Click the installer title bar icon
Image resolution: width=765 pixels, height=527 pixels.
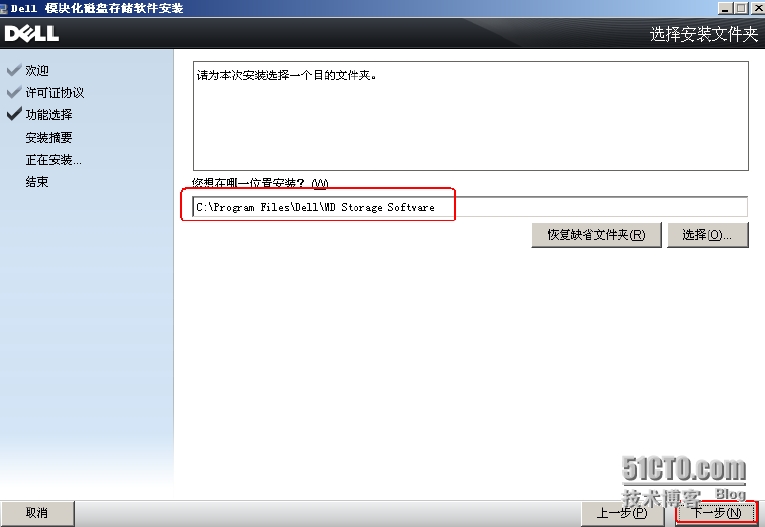point(3,8)
